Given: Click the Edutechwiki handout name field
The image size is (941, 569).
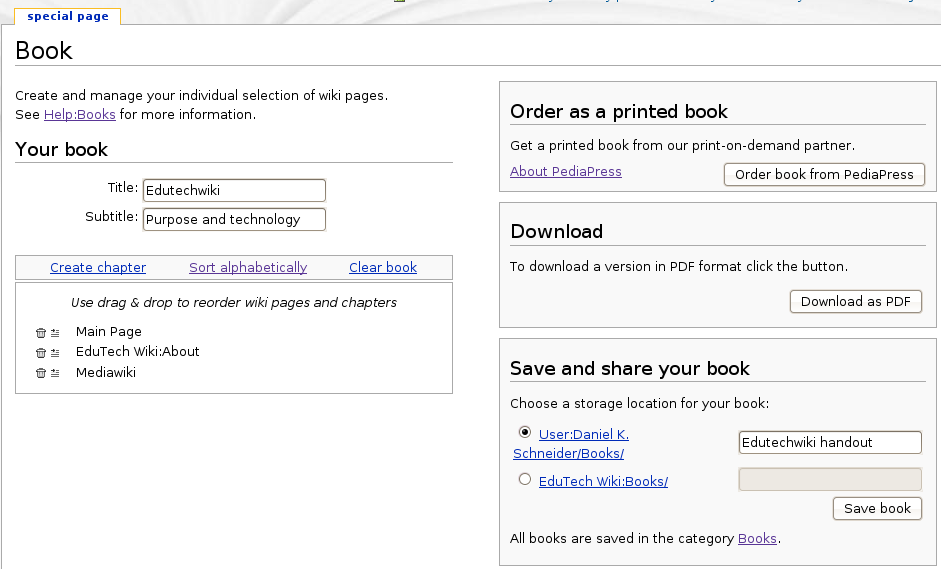Looking at the screenshot, I should [x=830, y=442].
